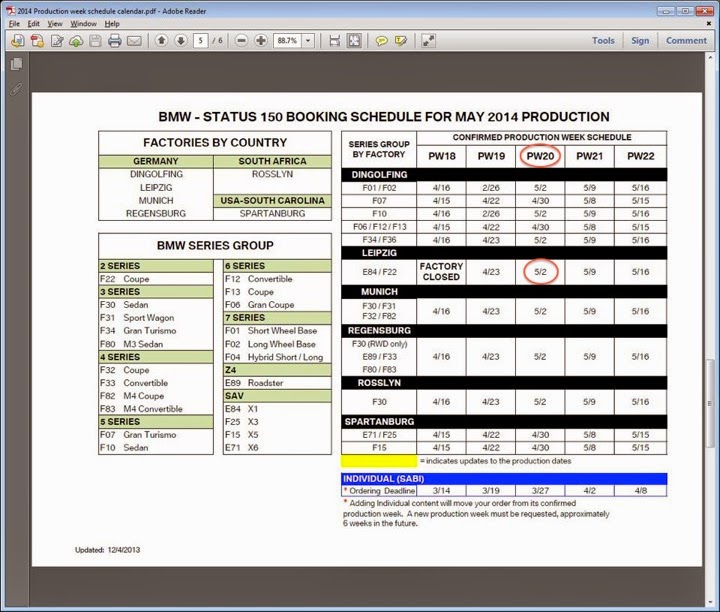Click the fit width scrolling icon
The height and width of the screenshot is (612, 720).
335,41
